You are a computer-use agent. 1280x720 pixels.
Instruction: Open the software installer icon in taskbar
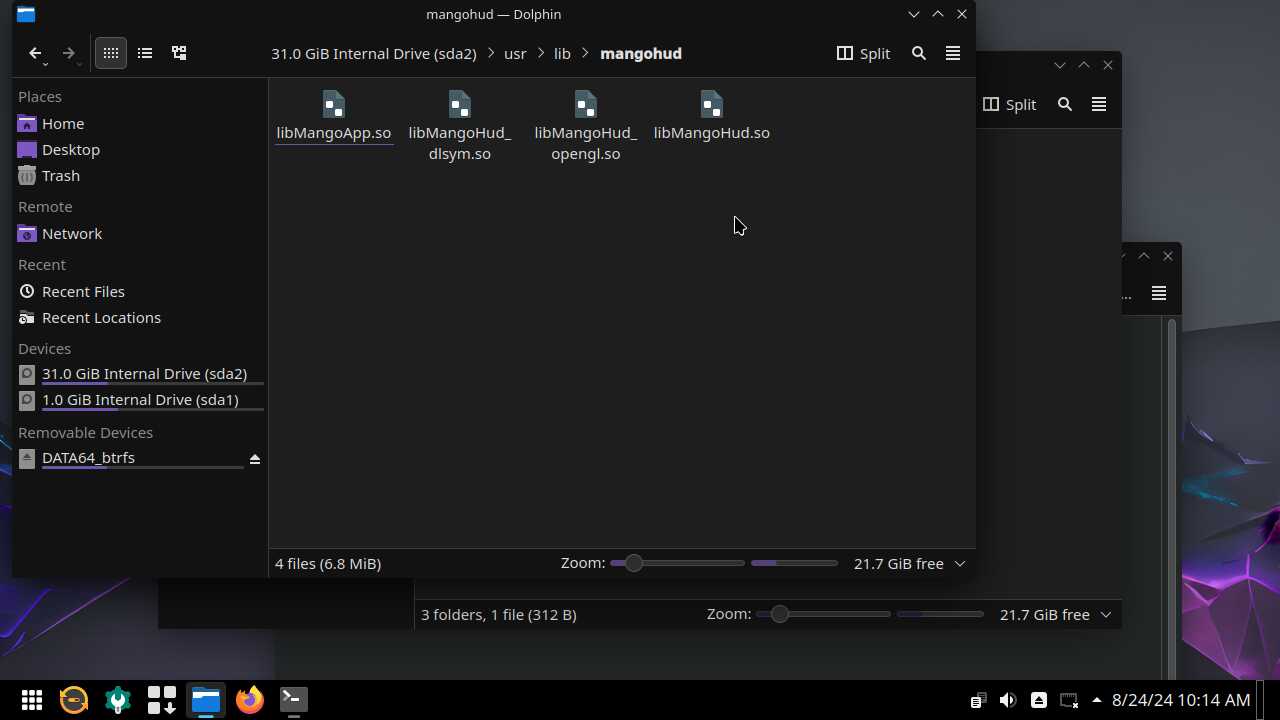(x=162, y=700)
